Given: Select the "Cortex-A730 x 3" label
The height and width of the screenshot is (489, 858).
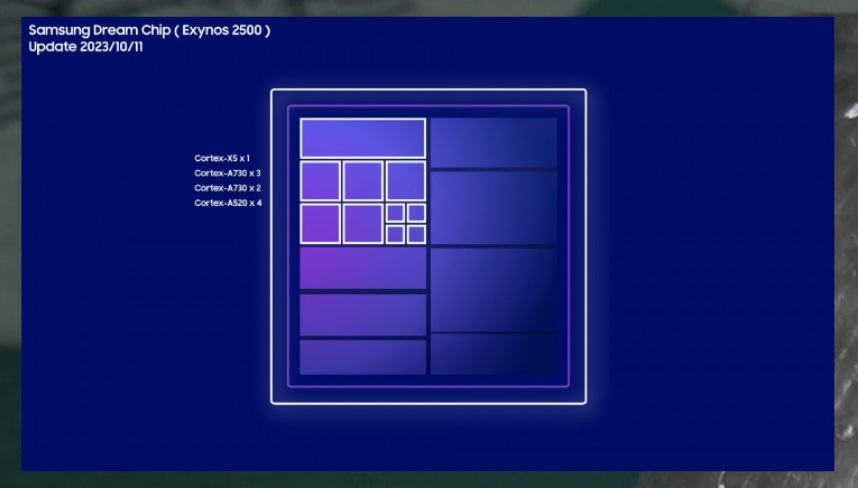Looking at the screenshot, I should coord(228,173).
